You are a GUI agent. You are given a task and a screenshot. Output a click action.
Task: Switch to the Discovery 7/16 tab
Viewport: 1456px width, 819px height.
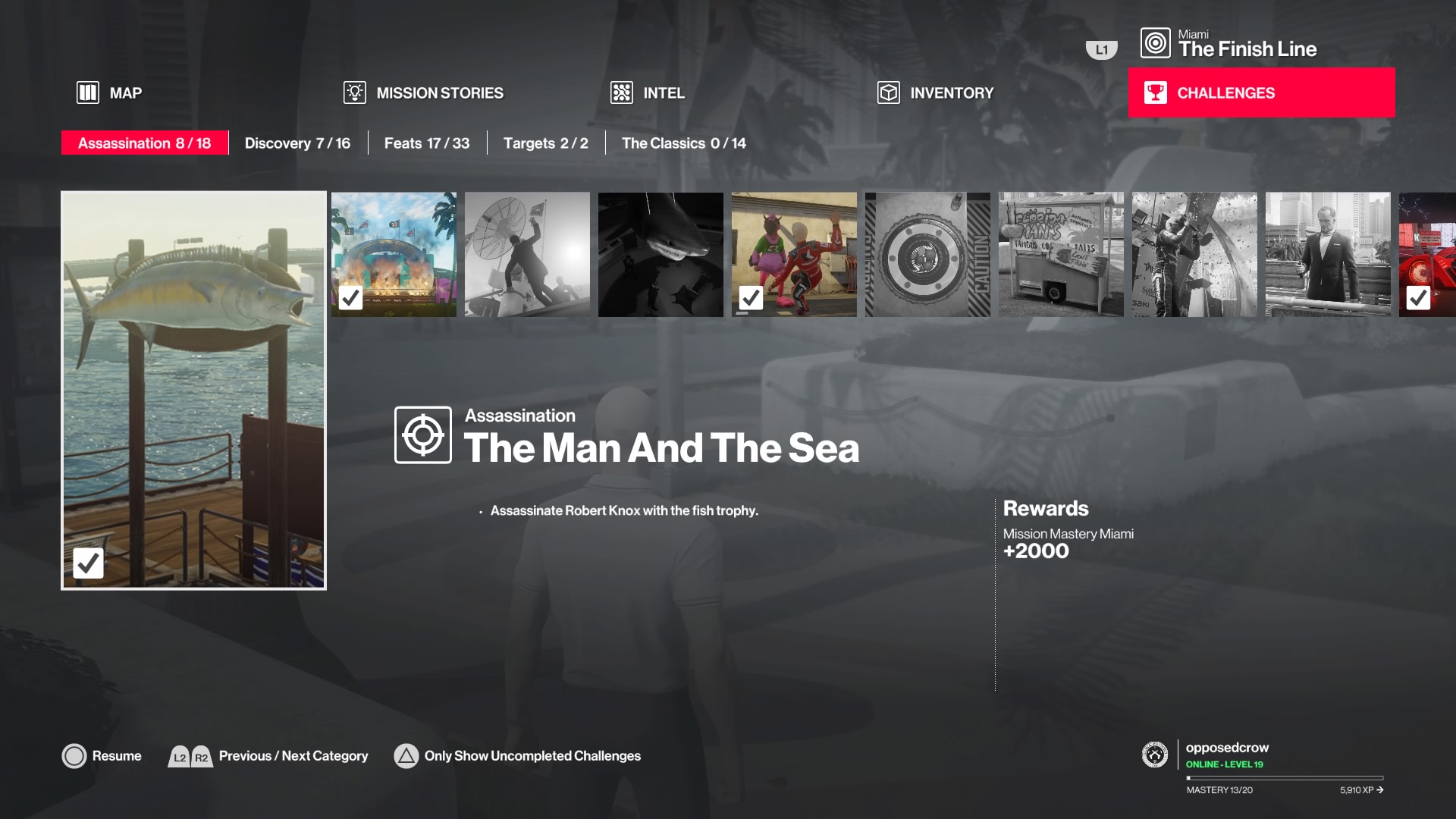pyautogui.click(x=297, y=143)
